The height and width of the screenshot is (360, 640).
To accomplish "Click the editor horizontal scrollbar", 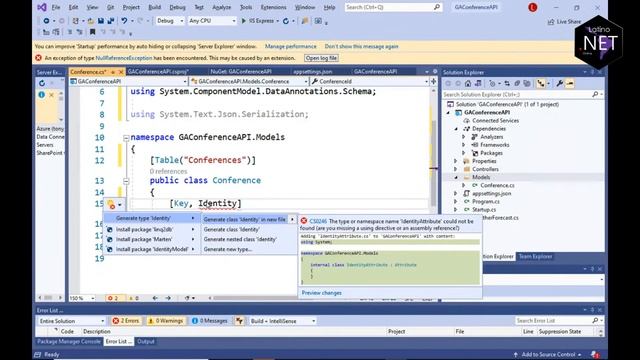I will [x=253, y=298].
